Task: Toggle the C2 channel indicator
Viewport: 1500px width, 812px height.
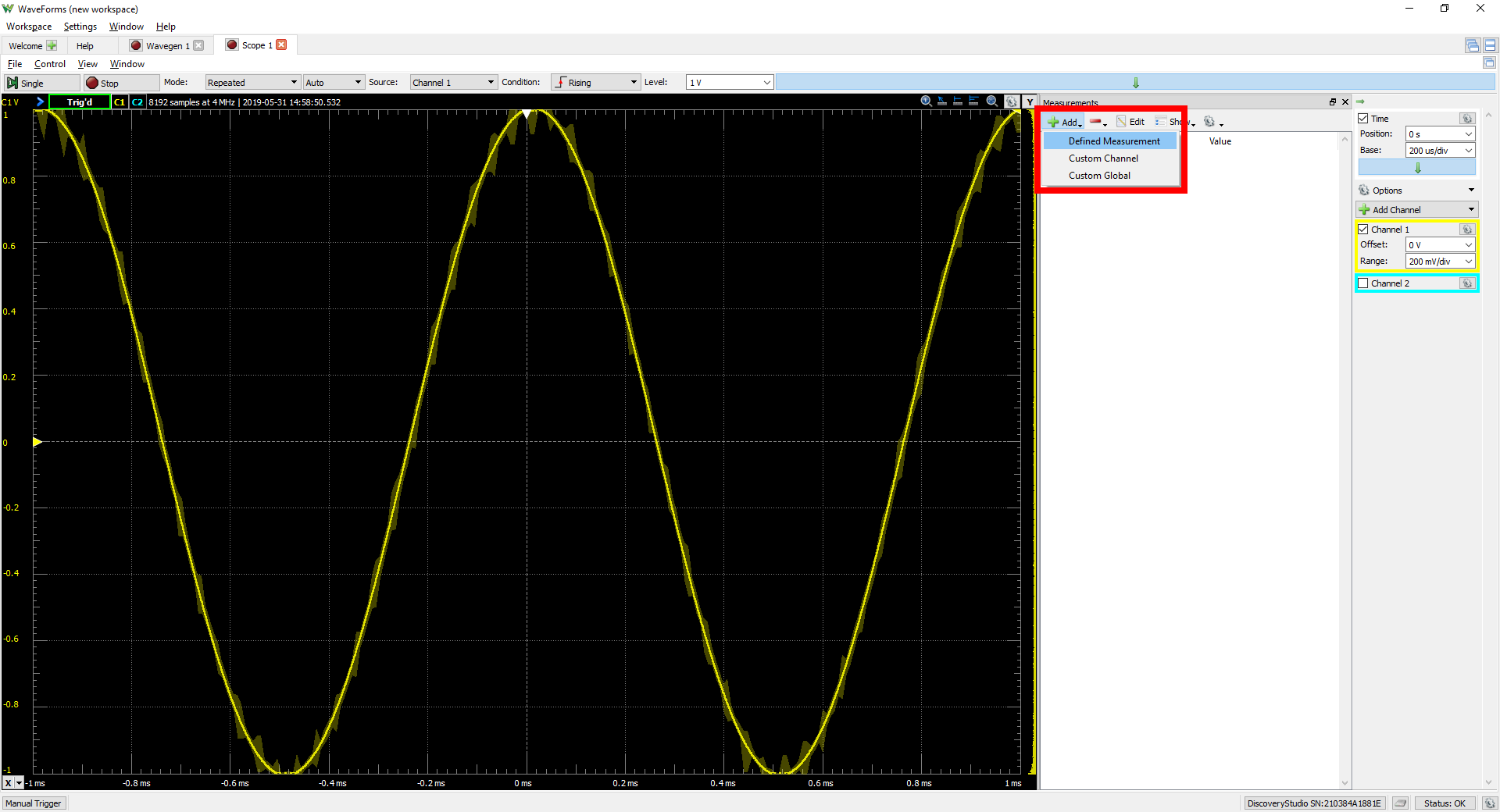Action: [x=137, y=102]
